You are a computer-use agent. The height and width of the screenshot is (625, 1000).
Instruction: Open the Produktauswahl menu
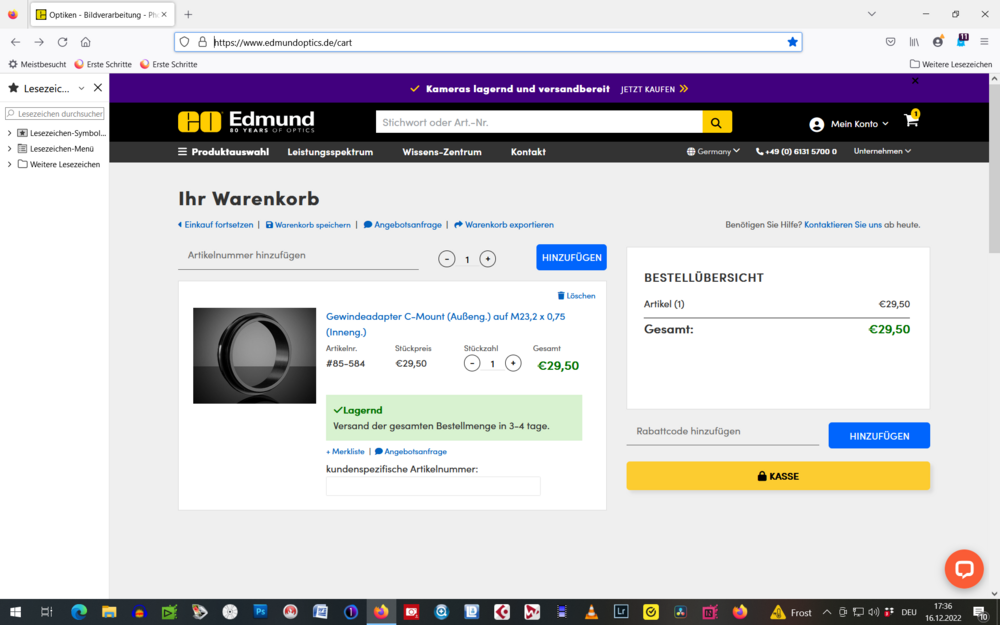pos(223,152)
